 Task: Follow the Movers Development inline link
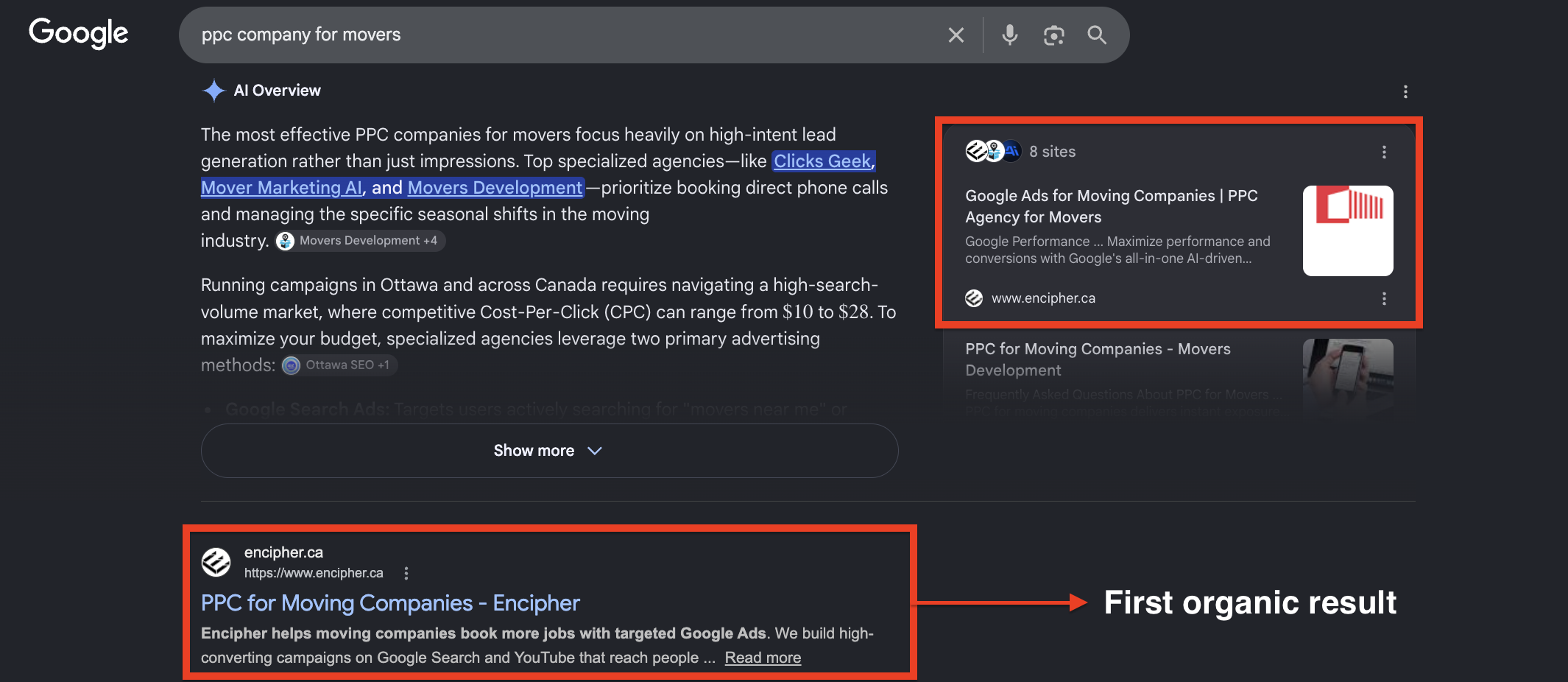click(x=495, y=188)
